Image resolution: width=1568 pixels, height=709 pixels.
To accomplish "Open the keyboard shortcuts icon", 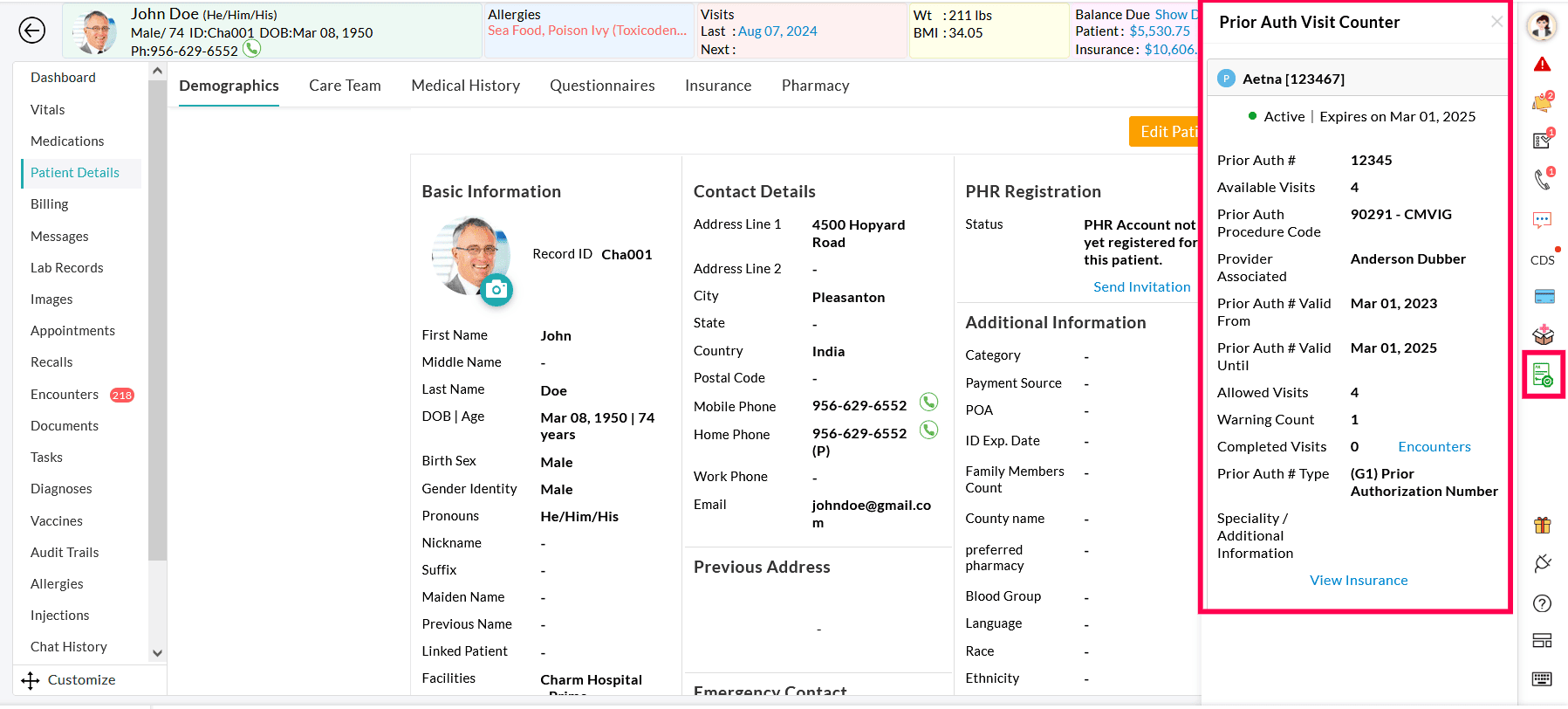I will (x=1542, y=679).
